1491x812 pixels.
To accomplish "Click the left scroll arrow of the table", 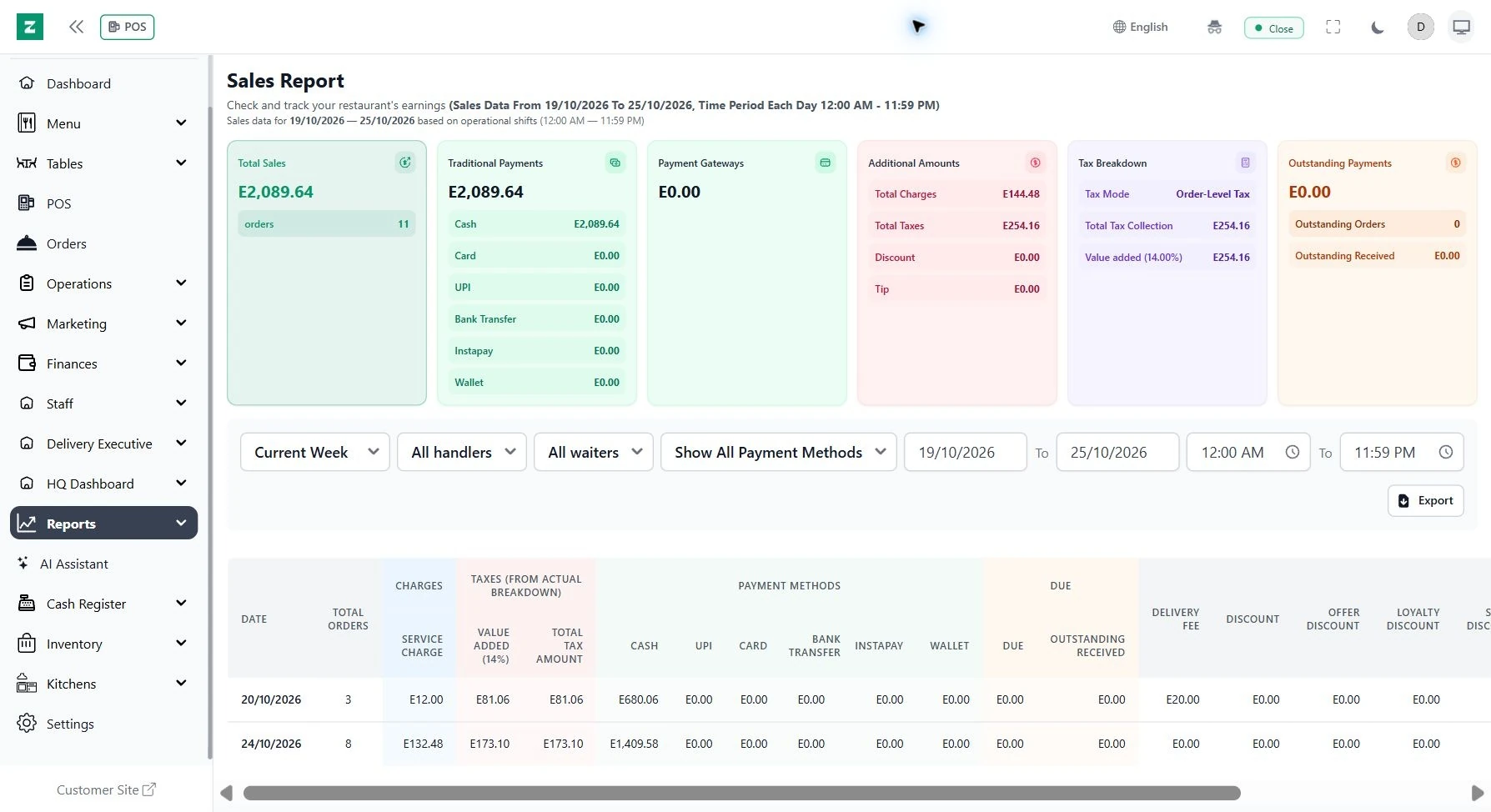I will [x=226, y=793].
